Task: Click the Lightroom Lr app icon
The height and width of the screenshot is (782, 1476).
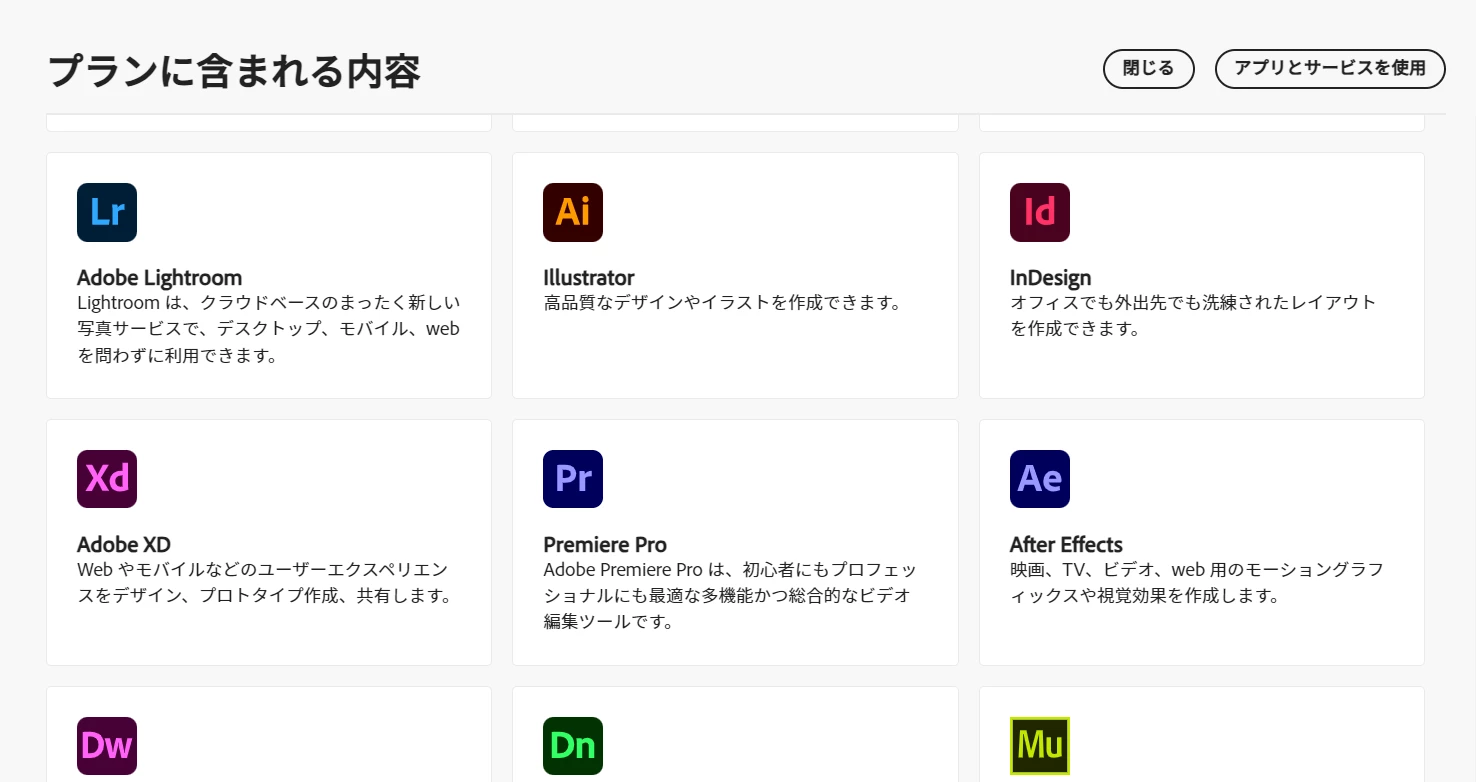Action: coord(107,212)
